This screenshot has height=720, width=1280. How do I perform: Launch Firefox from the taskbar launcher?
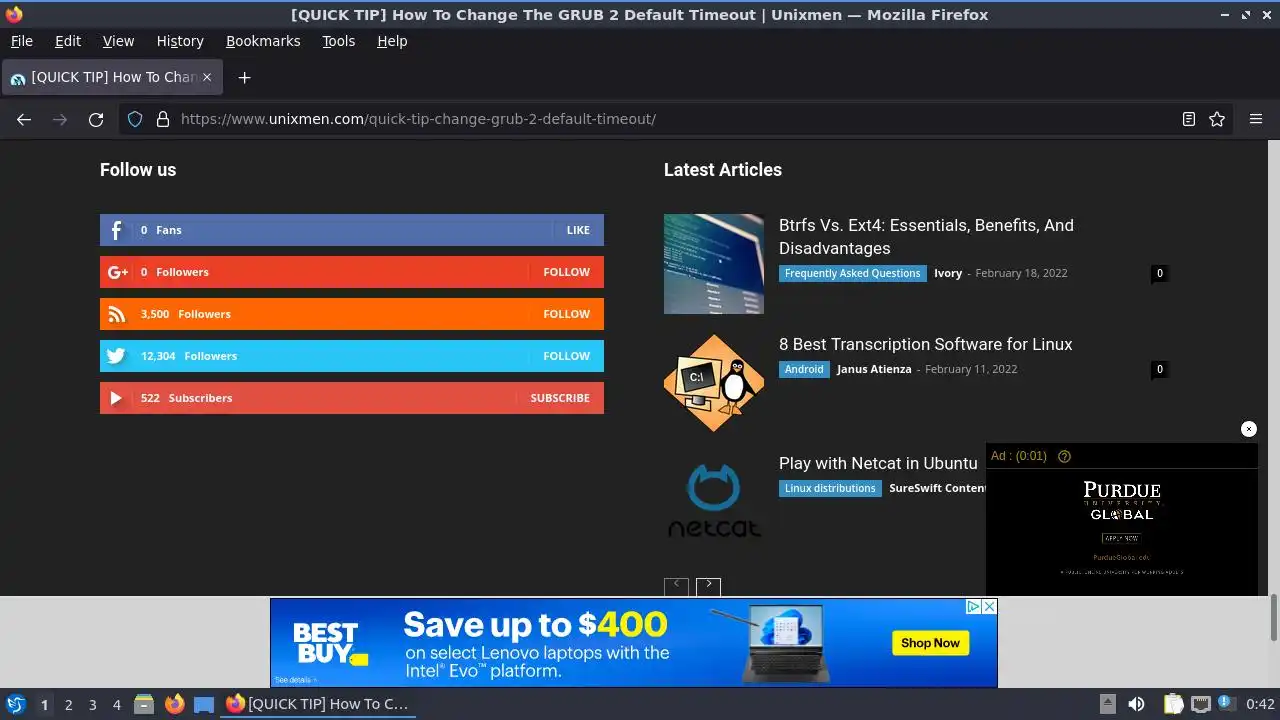[x=174, y=704]
